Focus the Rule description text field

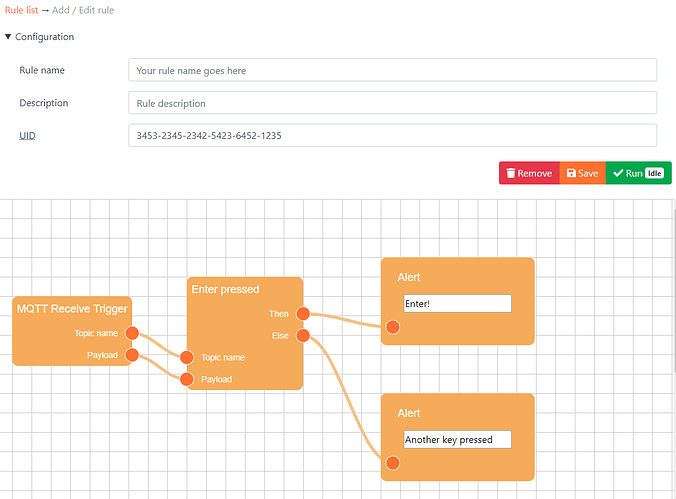392,103
